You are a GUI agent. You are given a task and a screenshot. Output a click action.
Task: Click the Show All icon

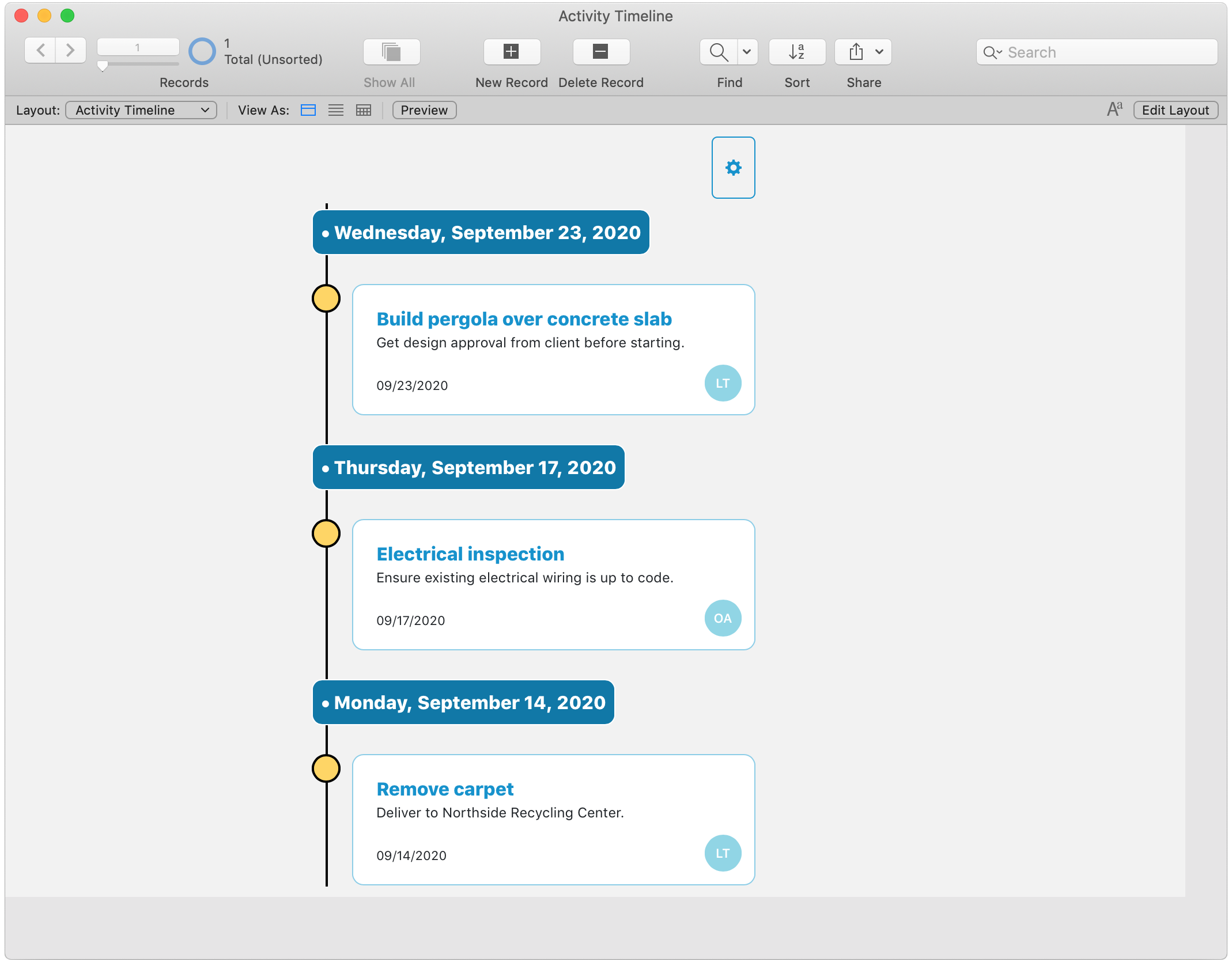[x=391, y=52]
